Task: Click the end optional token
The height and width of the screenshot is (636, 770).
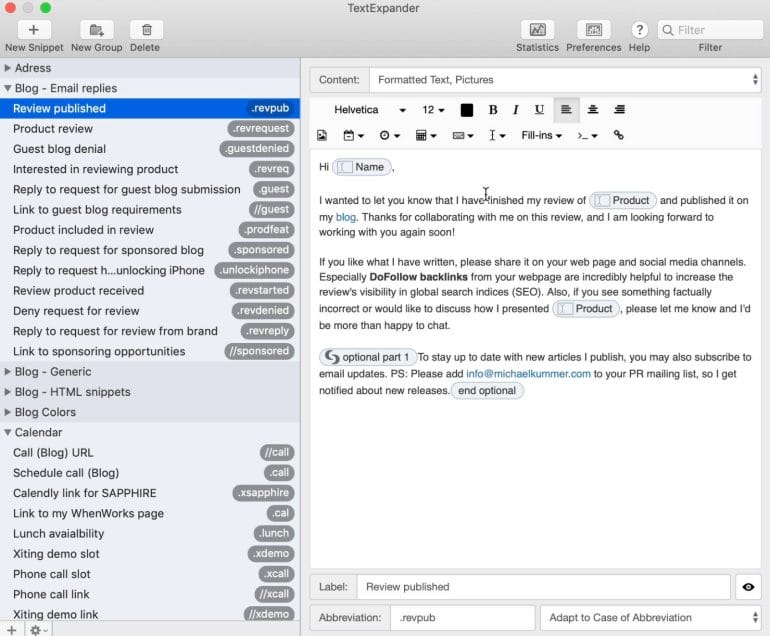Action: tap(487, 390)
